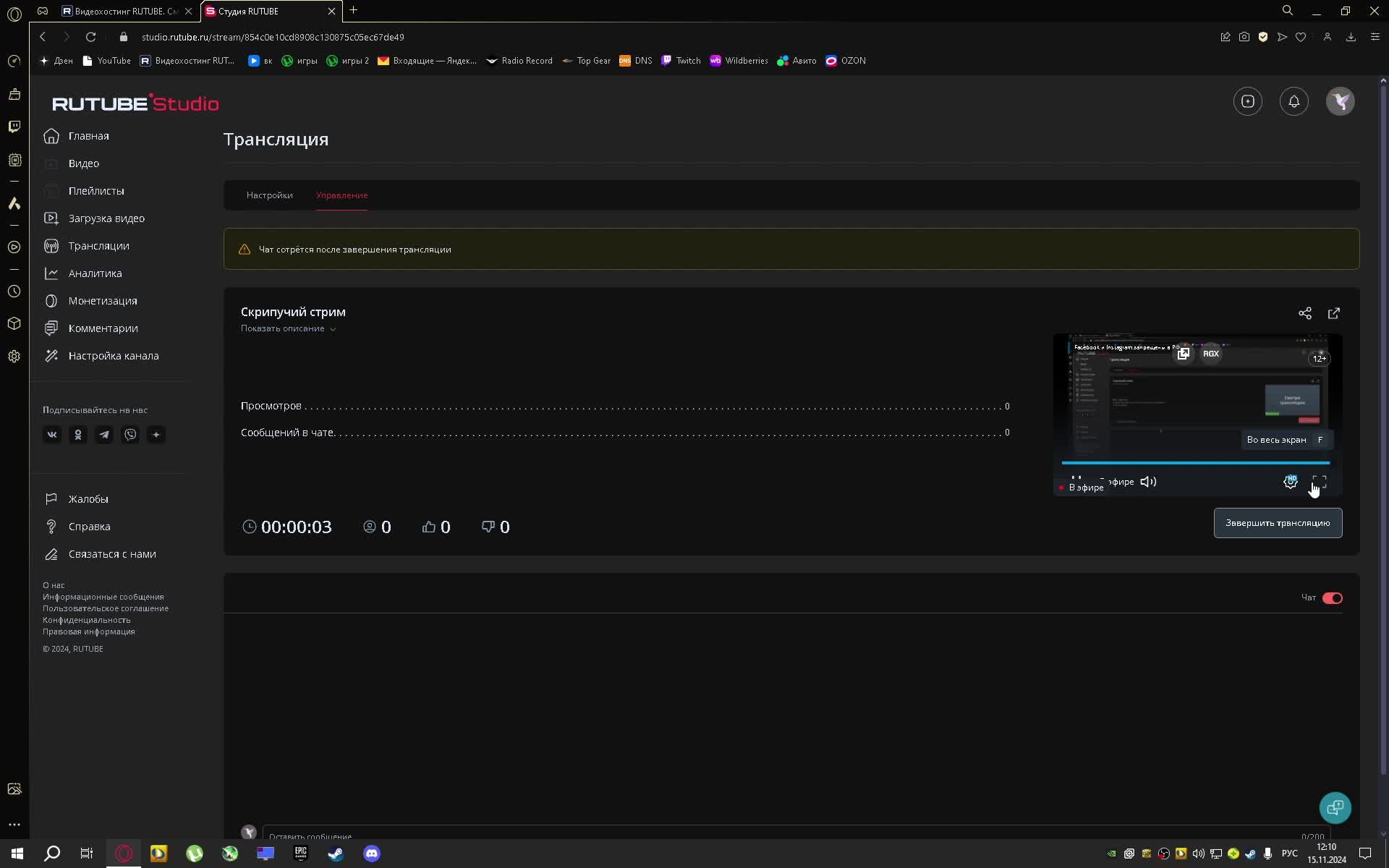Open Windows Start menu

17,854
